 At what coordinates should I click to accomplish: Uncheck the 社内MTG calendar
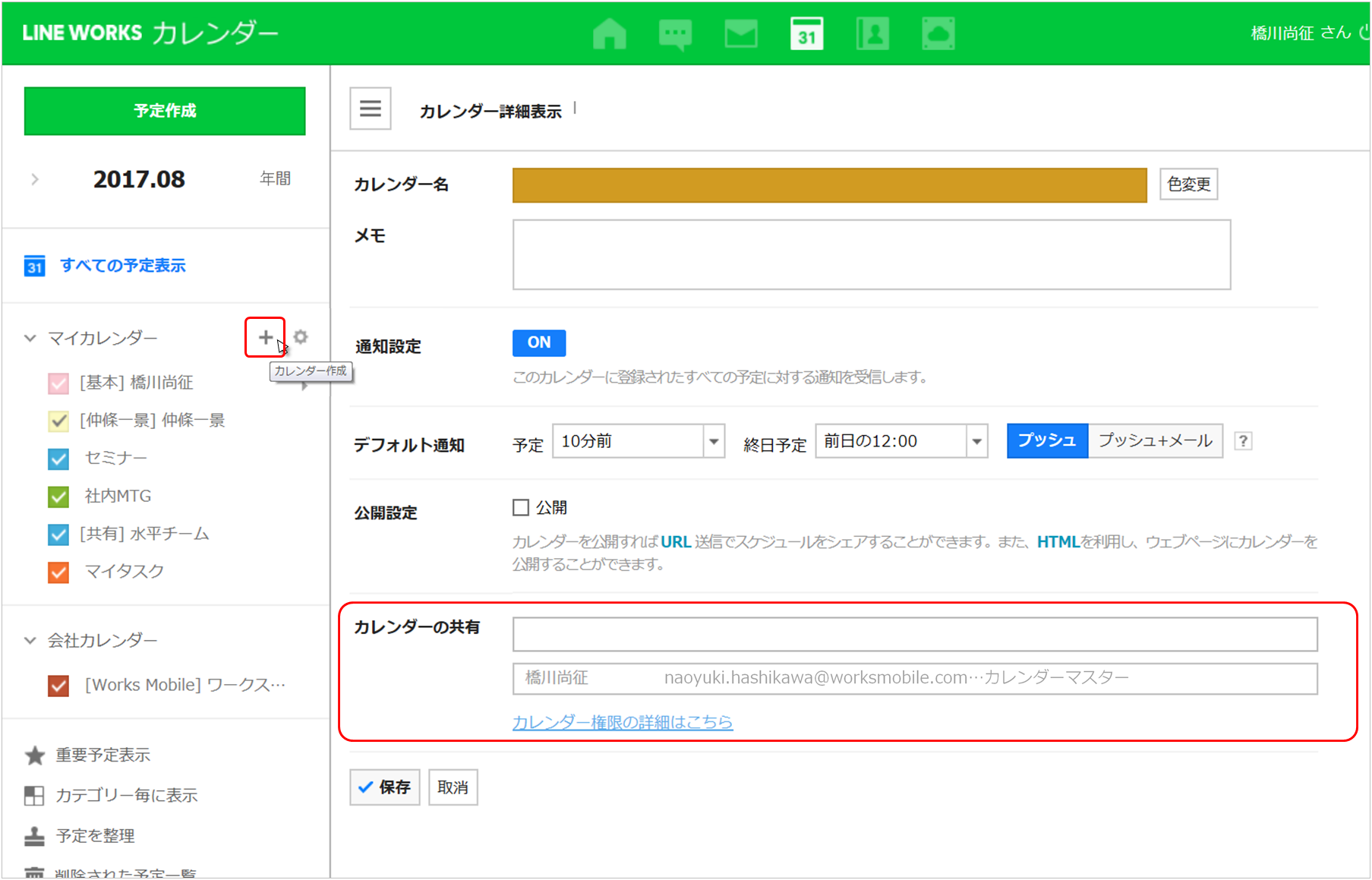click(58, 497)
